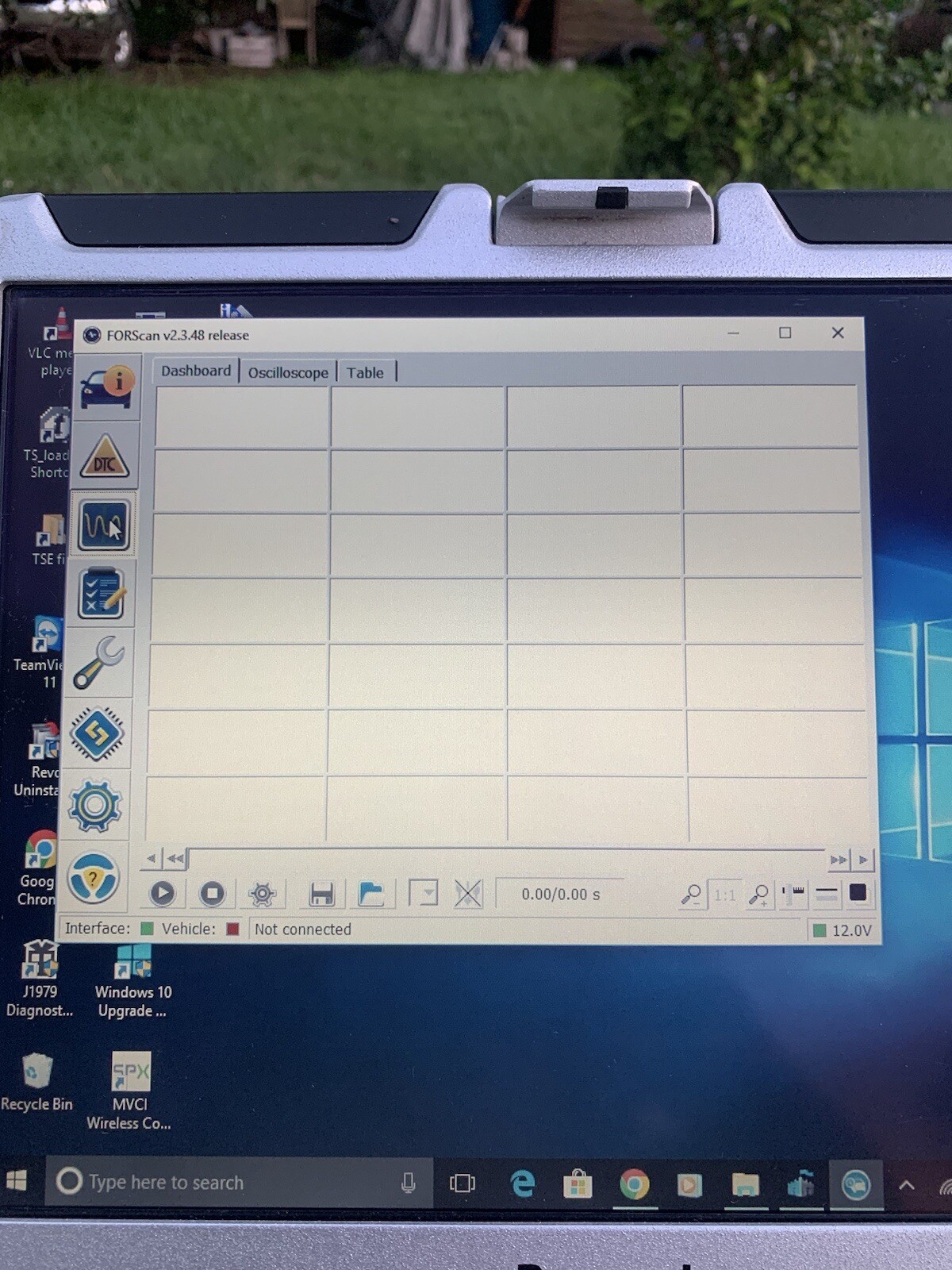Viewport: 952px width, 1270px height.
Task: Click the Type here to search box
Action: click(238, 1183)
